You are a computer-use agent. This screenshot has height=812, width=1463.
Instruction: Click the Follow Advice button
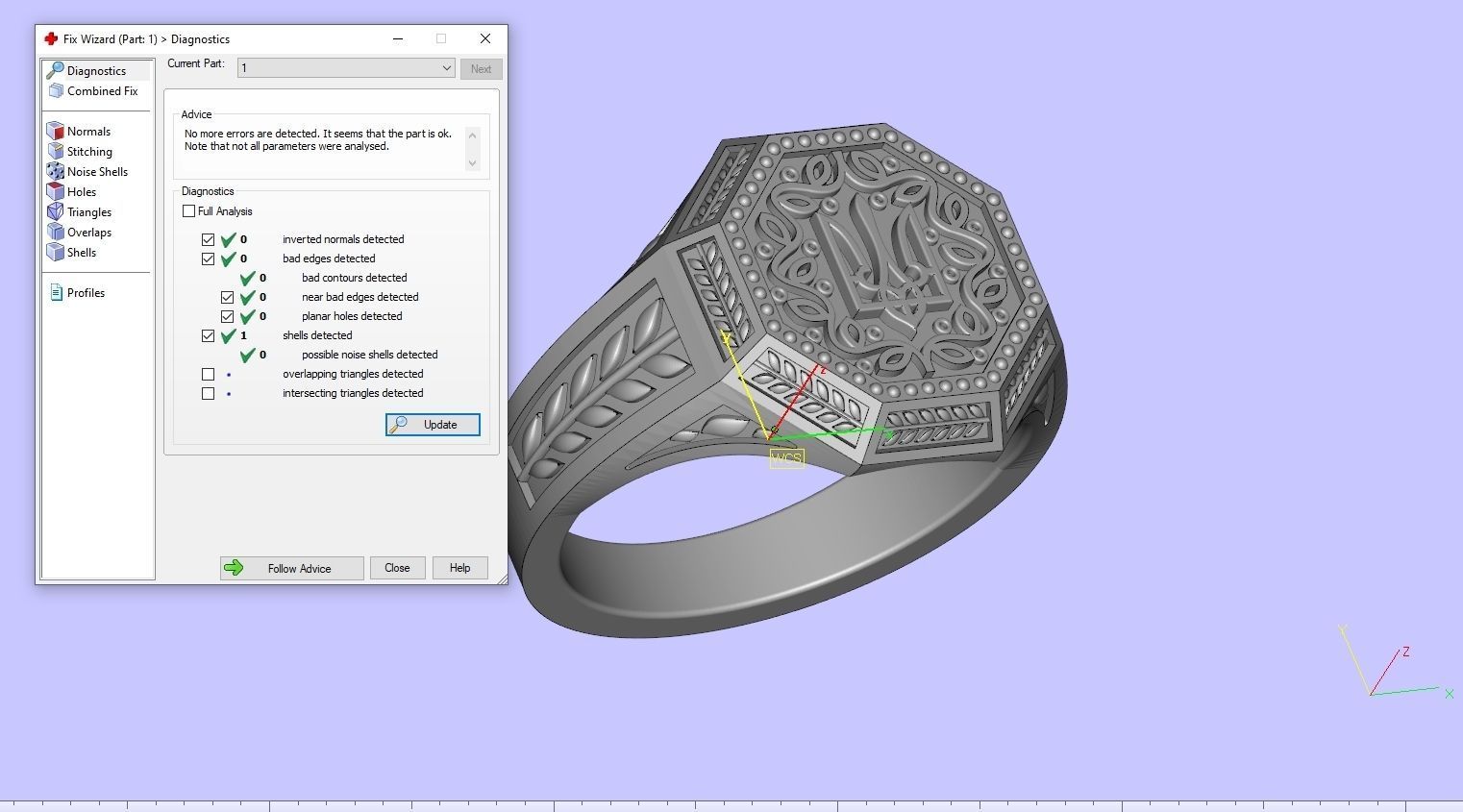(292, 568)
